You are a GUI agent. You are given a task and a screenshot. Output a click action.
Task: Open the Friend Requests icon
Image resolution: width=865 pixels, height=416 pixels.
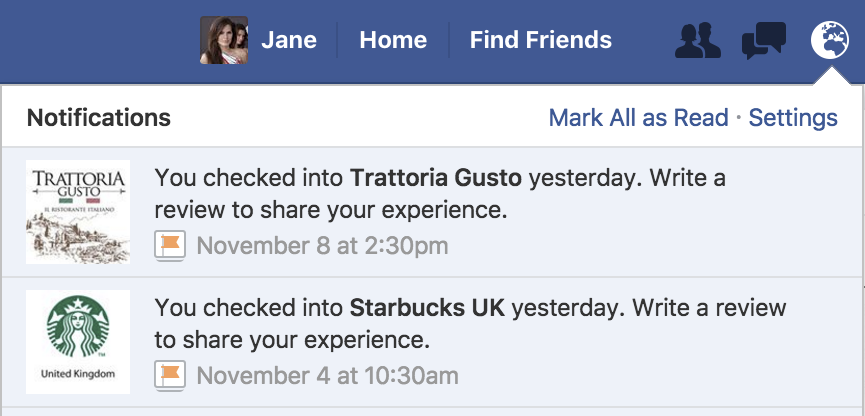698,40
